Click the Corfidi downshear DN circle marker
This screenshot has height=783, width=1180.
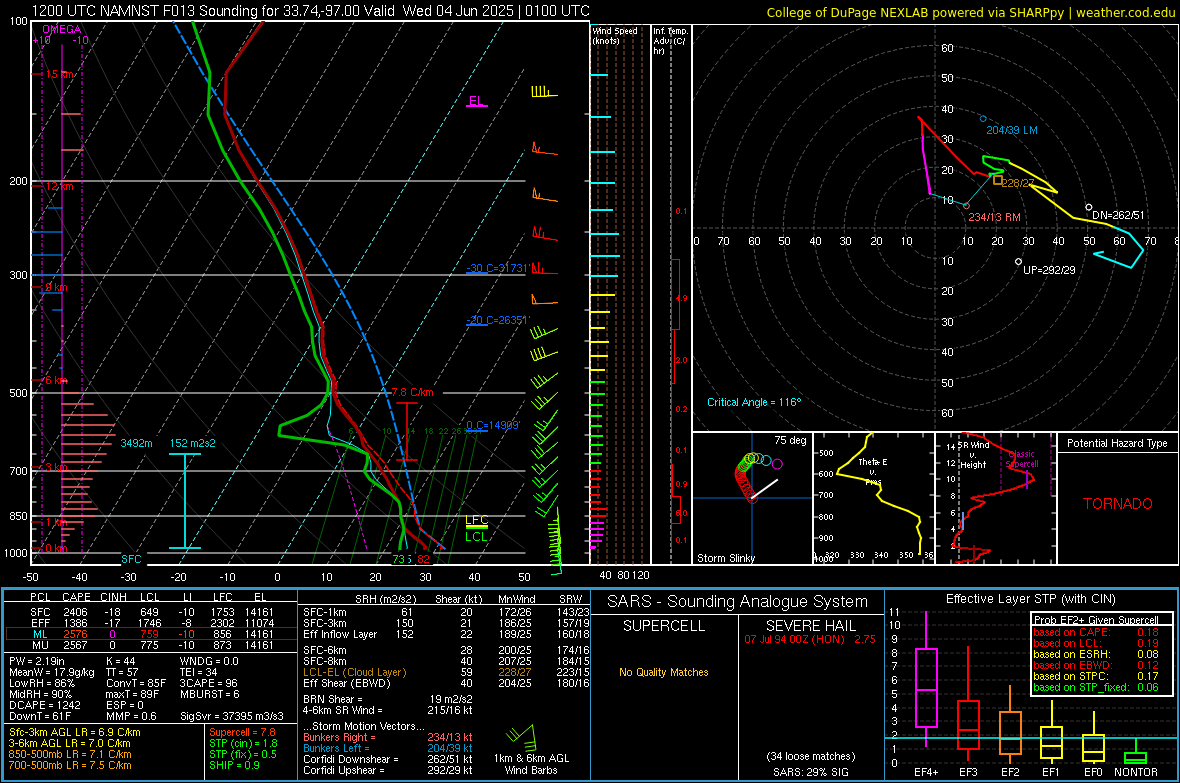[x=1088, y=207]
